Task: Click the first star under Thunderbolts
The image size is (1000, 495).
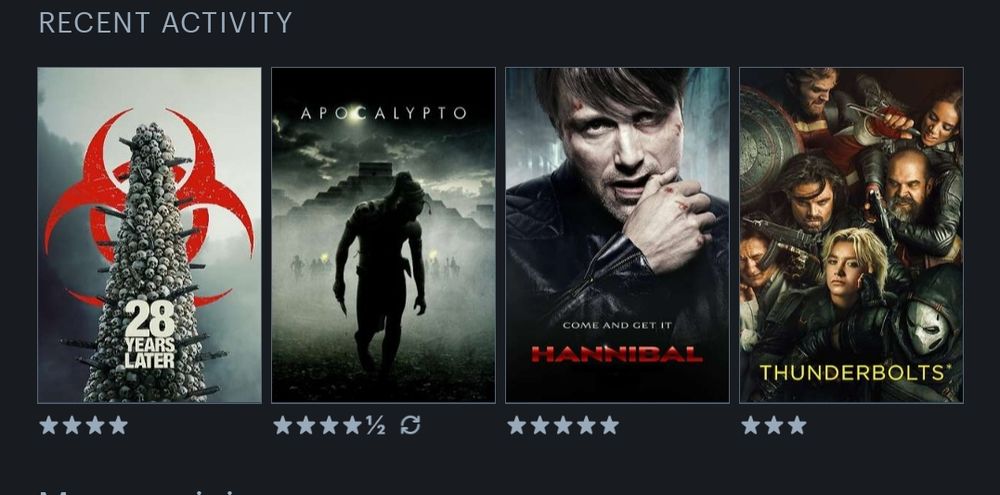Action: point(751,425)
